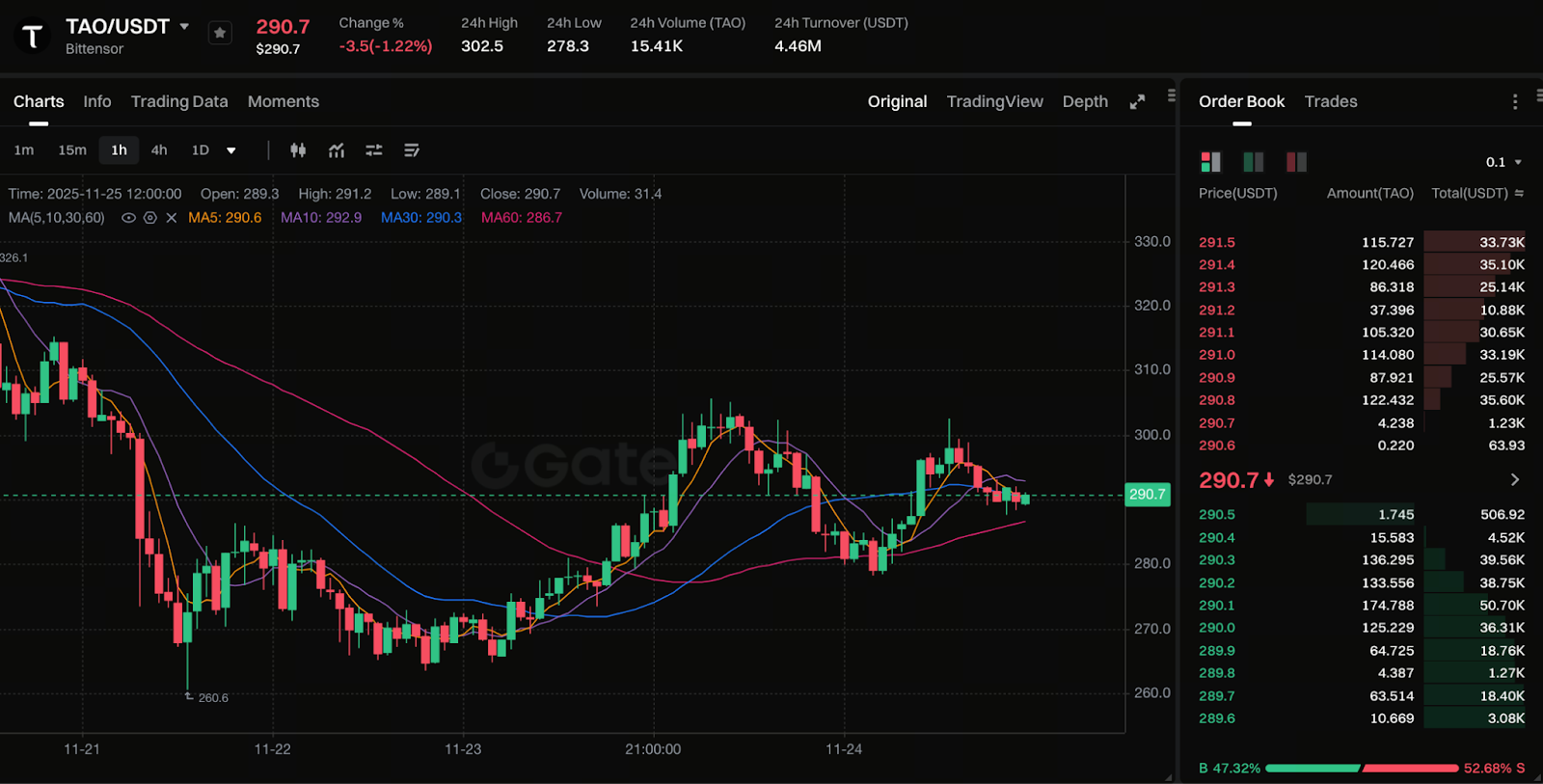
Task: Click amount 174.788 in bid rows
Action: pos(1388,606)
